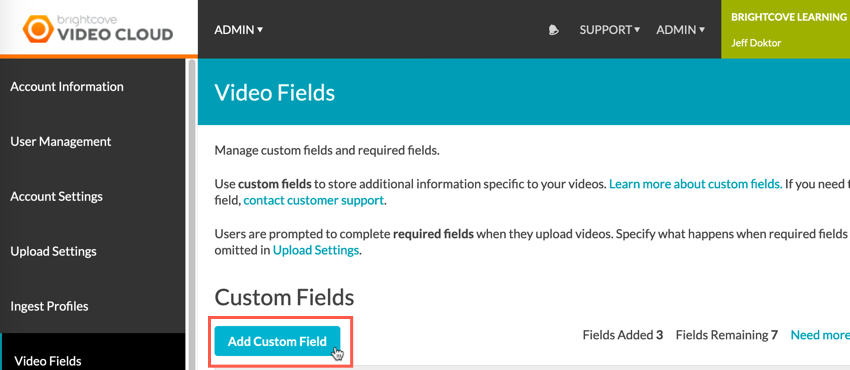This screenshot has height=370, width=850.
Task: Click the Fields Remaining 7 counter
Action: coord(726,335)
